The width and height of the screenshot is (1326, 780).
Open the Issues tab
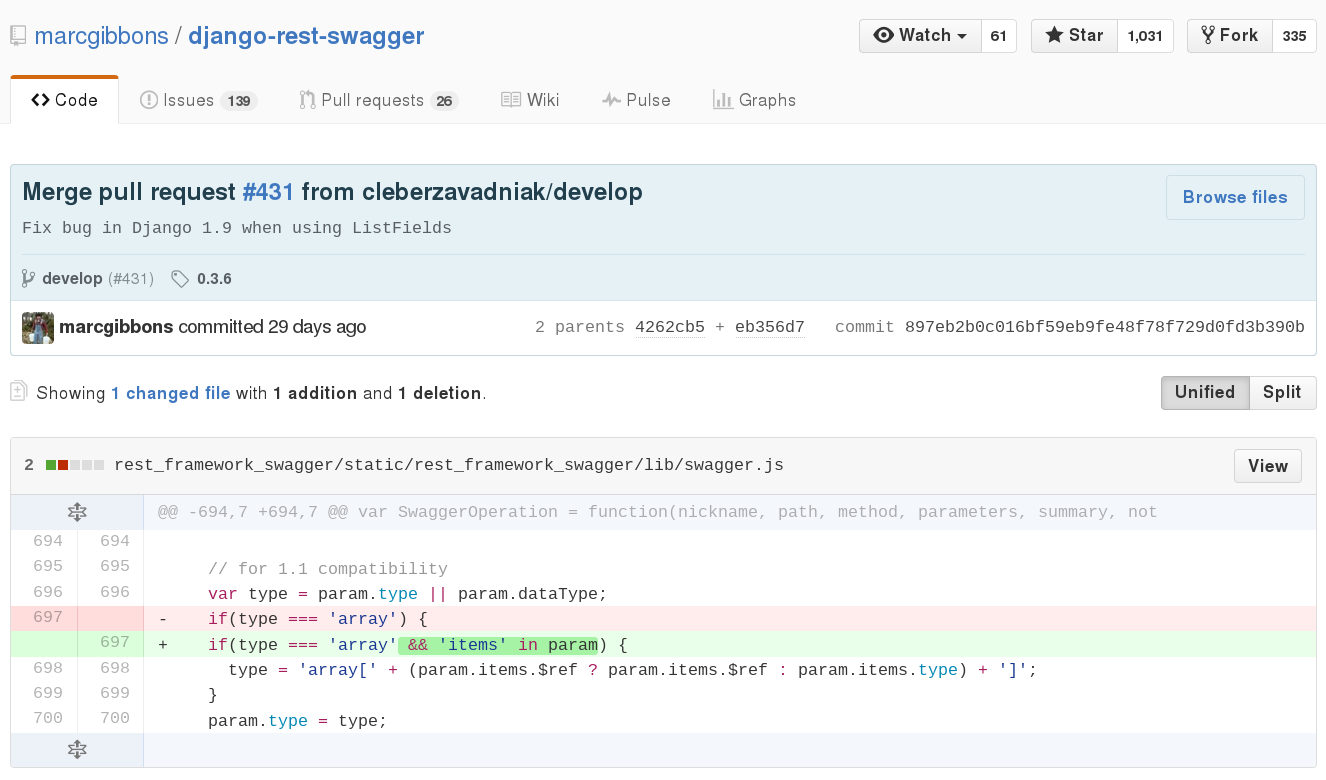pos(198,100)
